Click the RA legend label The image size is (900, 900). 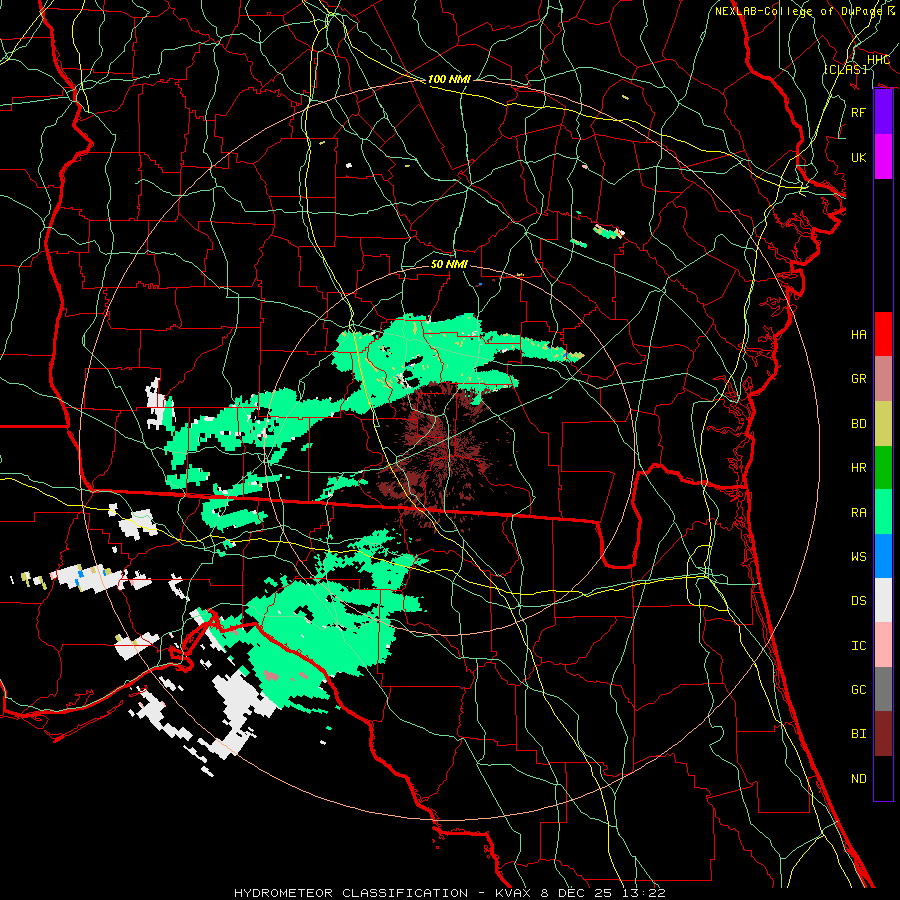pos(858,513)
